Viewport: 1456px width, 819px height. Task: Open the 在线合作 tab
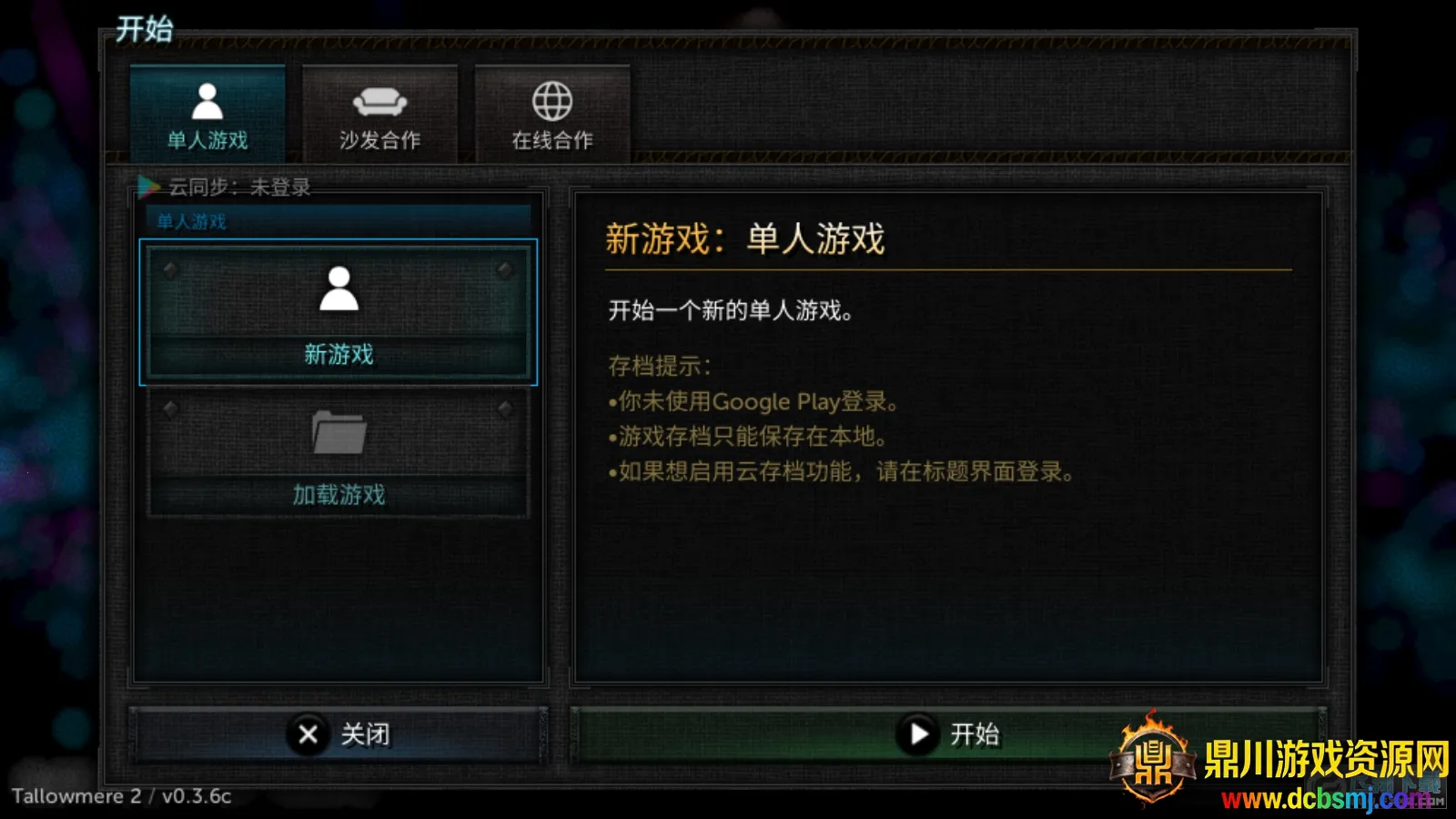pyautogui.click(x=552, y=114)
